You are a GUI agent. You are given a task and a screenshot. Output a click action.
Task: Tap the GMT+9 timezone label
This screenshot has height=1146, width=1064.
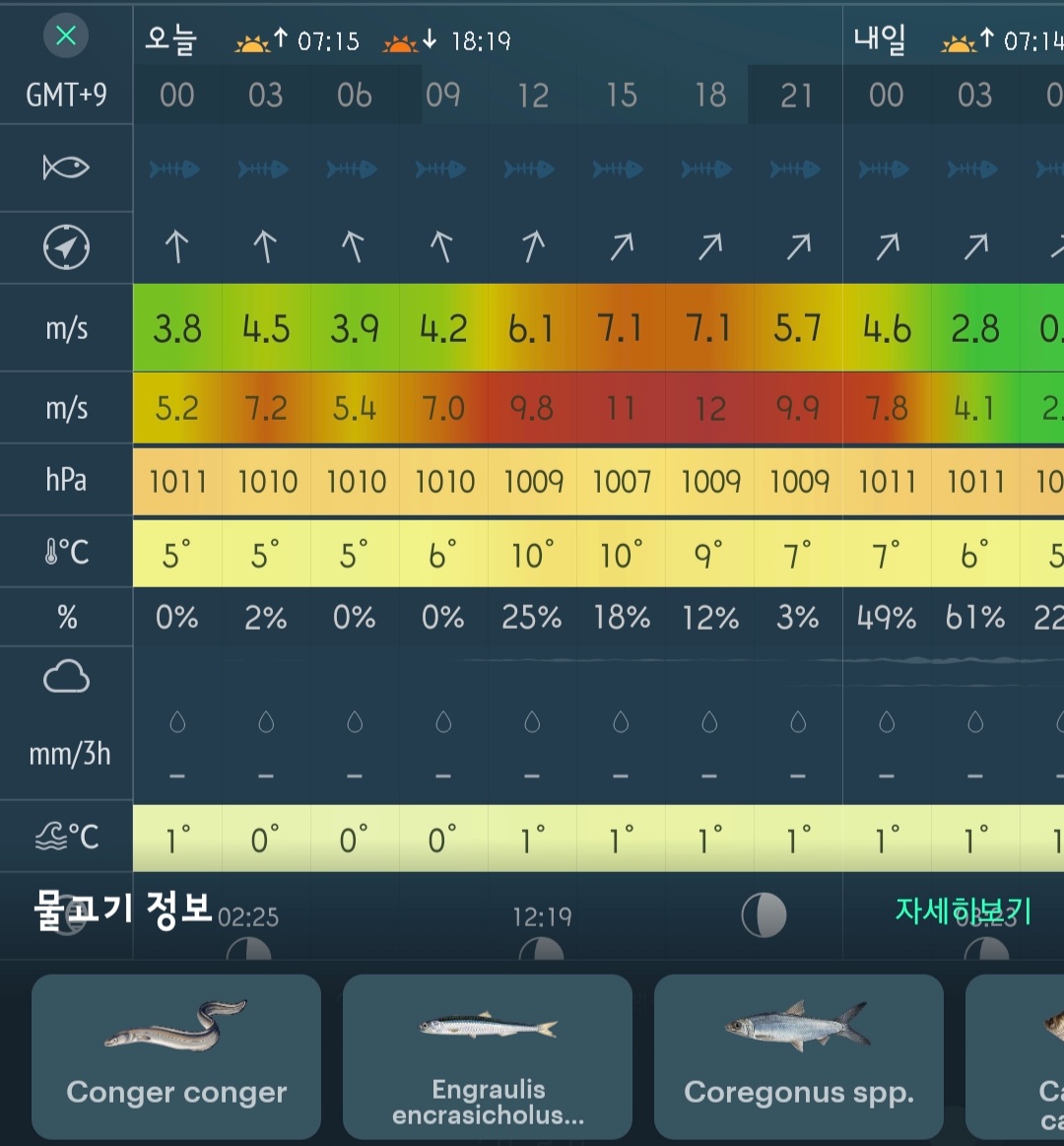click(x=67, y=95)
